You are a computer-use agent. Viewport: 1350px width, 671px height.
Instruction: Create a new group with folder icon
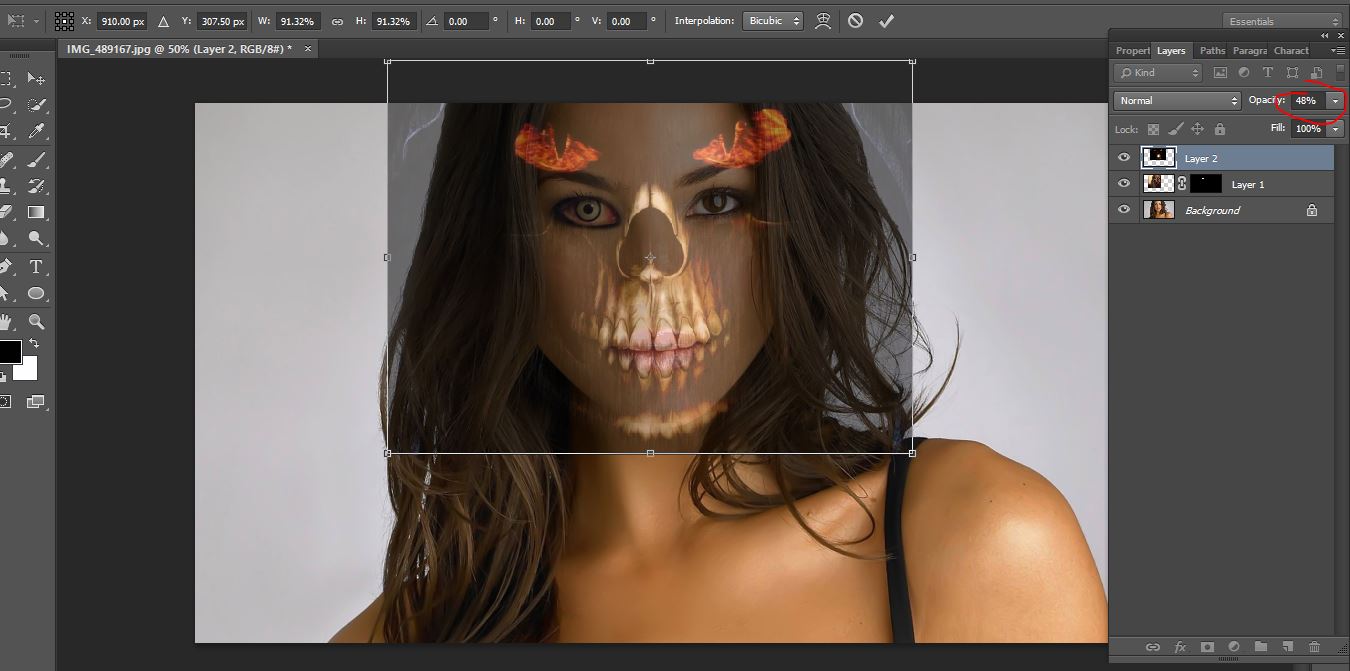(1261, 647)
